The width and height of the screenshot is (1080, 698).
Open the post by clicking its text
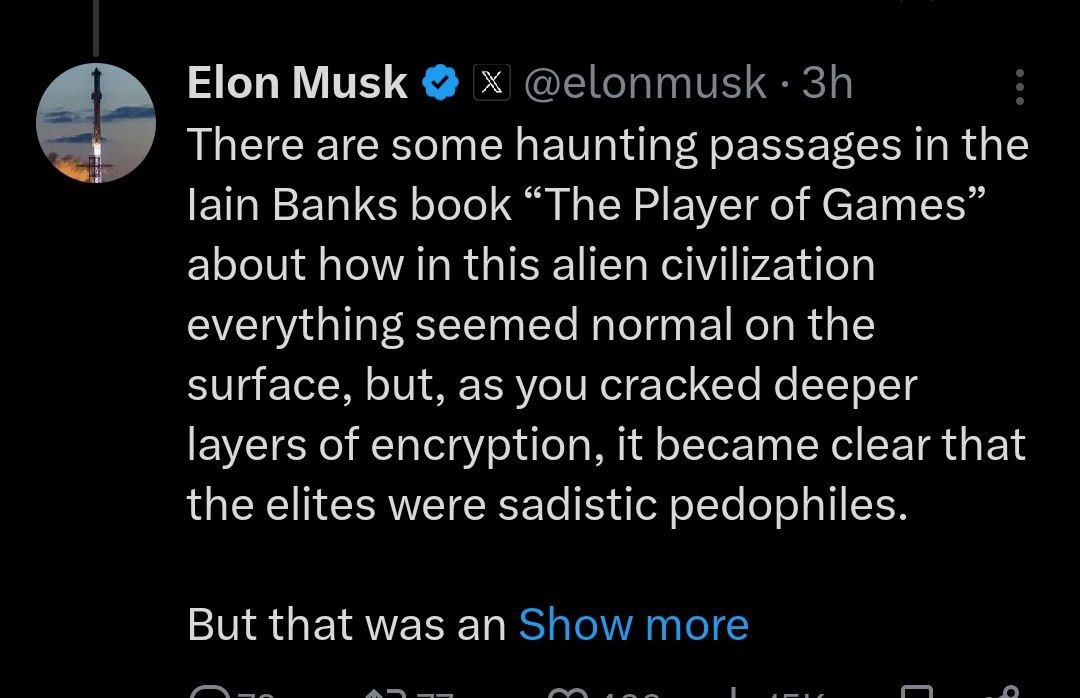pos(607,325)
